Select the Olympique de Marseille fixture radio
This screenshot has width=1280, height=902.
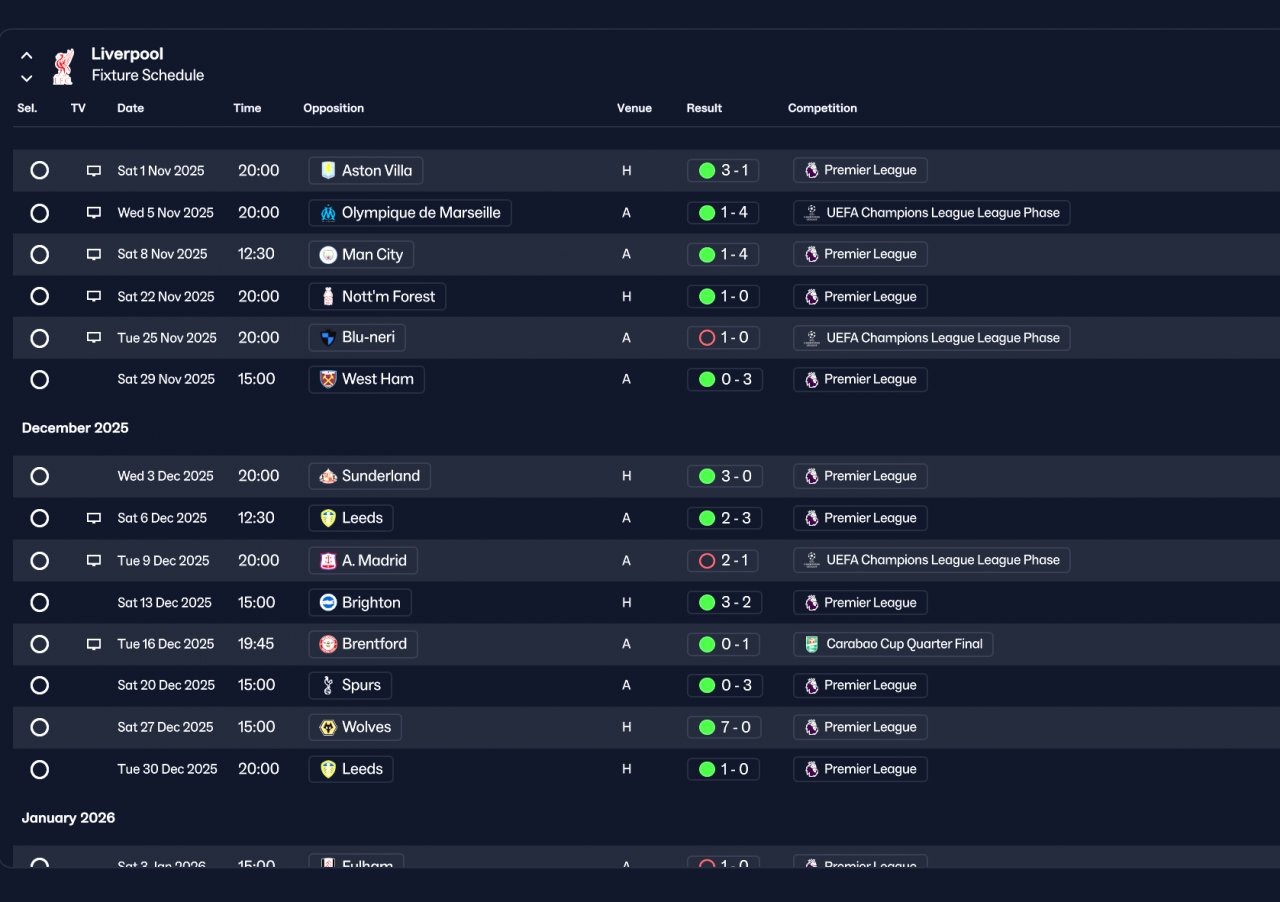click(x=39, y=213)
